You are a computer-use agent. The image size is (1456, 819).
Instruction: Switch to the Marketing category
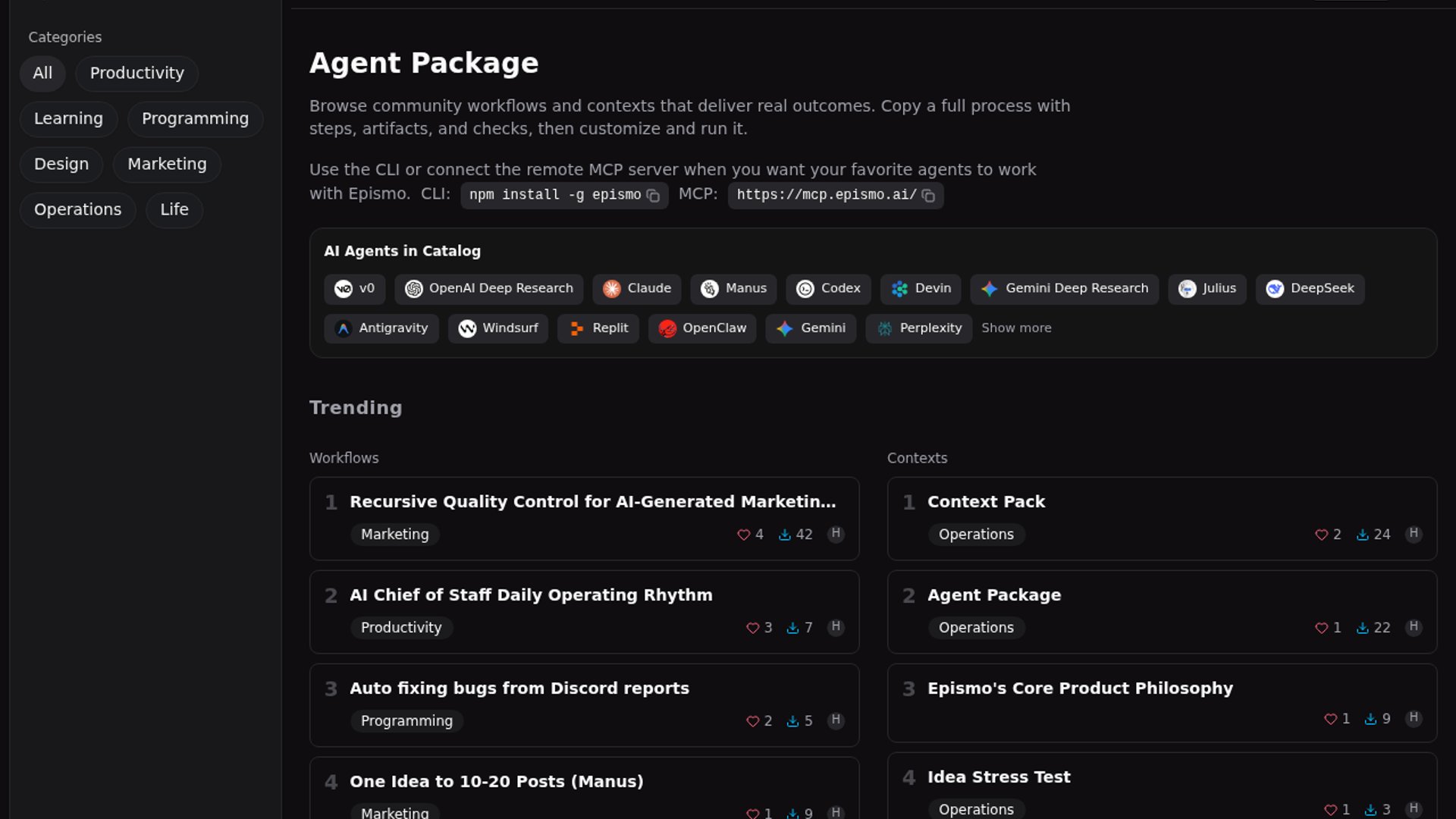(x=167, y=165)
